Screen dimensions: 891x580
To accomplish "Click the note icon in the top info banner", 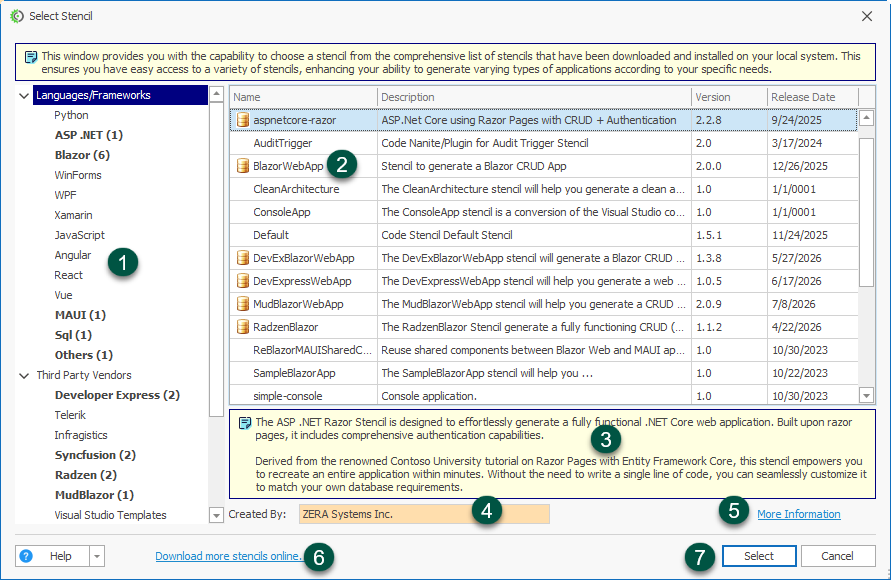I will [31, 57].
